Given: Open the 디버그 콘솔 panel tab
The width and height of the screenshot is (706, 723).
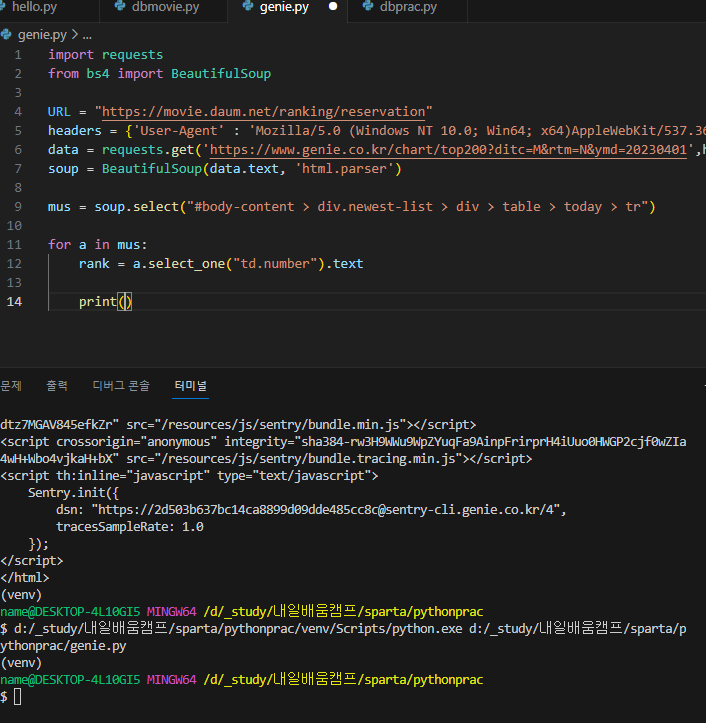Looking at the screenshot, I should [x=121, y=385].
